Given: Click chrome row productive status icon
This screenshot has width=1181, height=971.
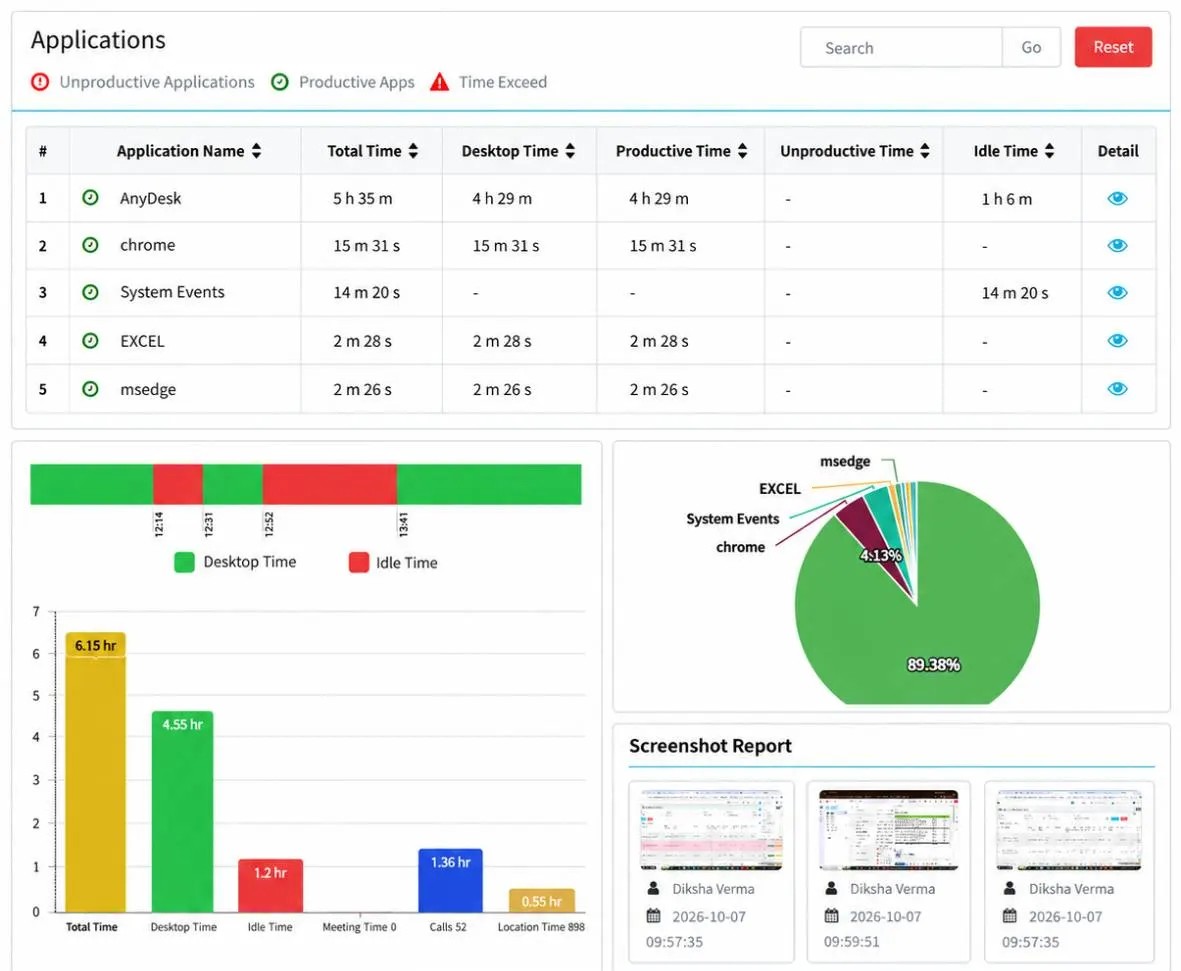Looking at the screenshot, I should coord(90,245).
